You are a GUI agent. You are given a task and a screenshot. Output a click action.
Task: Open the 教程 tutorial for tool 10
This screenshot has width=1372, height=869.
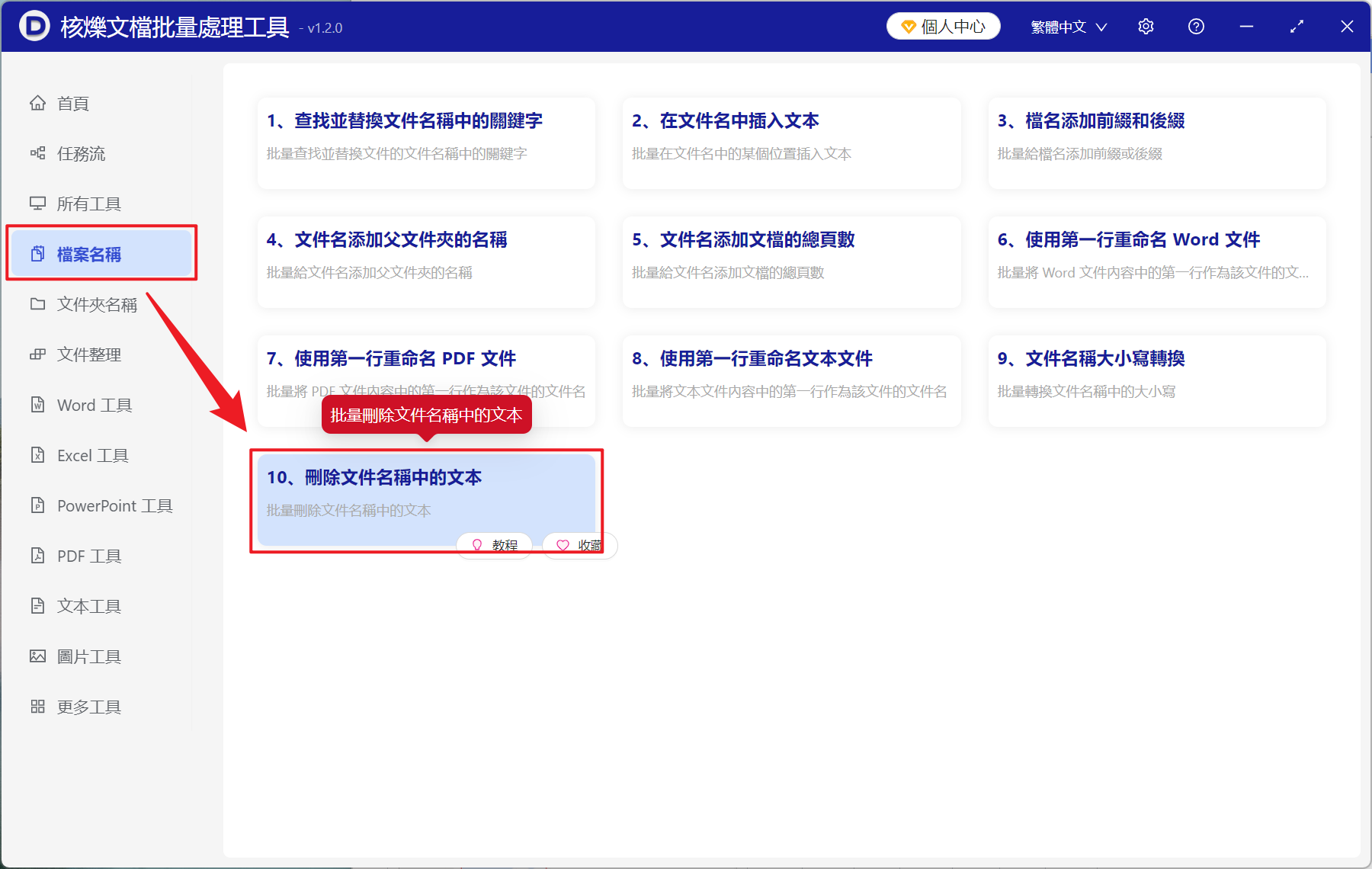click(x=494, y=544)
